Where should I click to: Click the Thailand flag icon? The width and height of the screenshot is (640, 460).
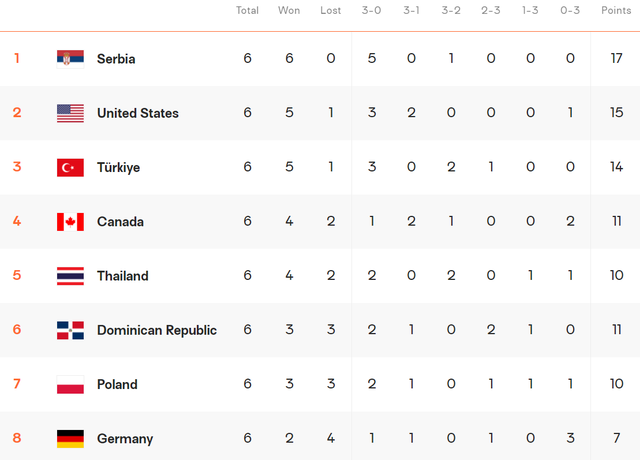[x=70, y=276]
